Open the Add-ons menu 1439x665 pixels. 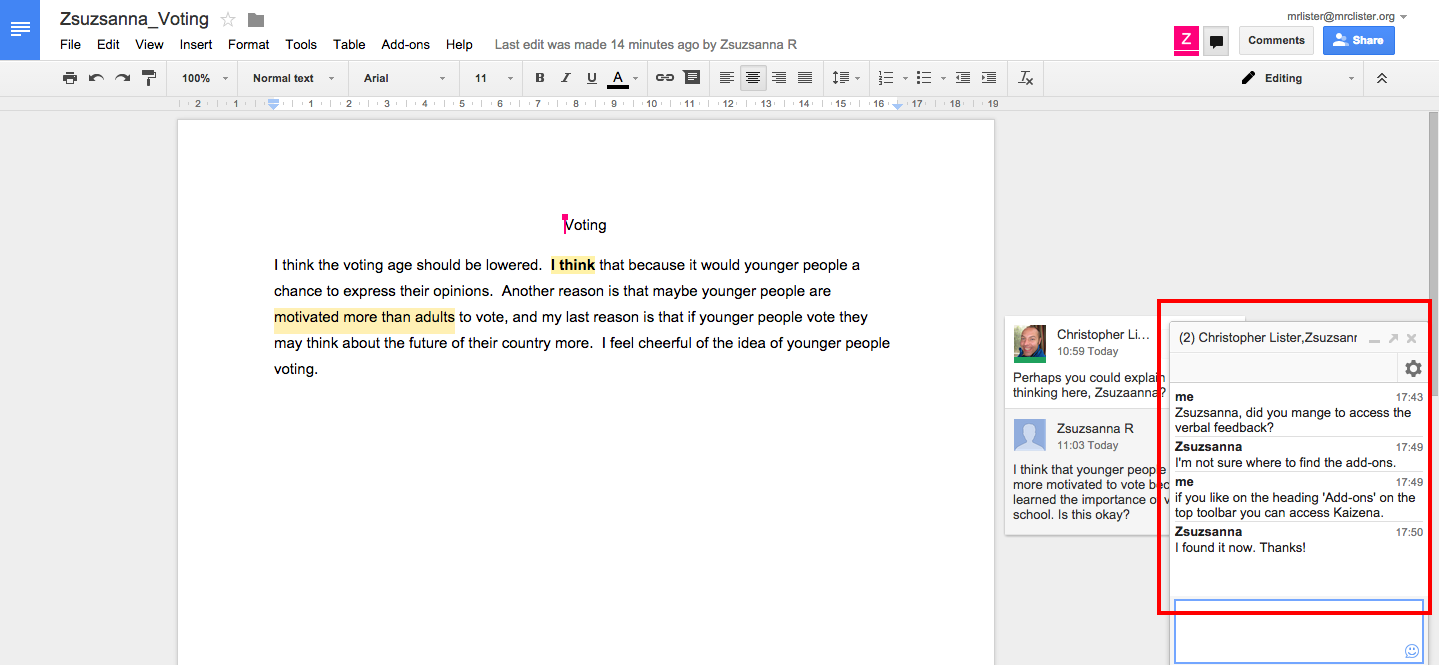(x=405, y=44)
